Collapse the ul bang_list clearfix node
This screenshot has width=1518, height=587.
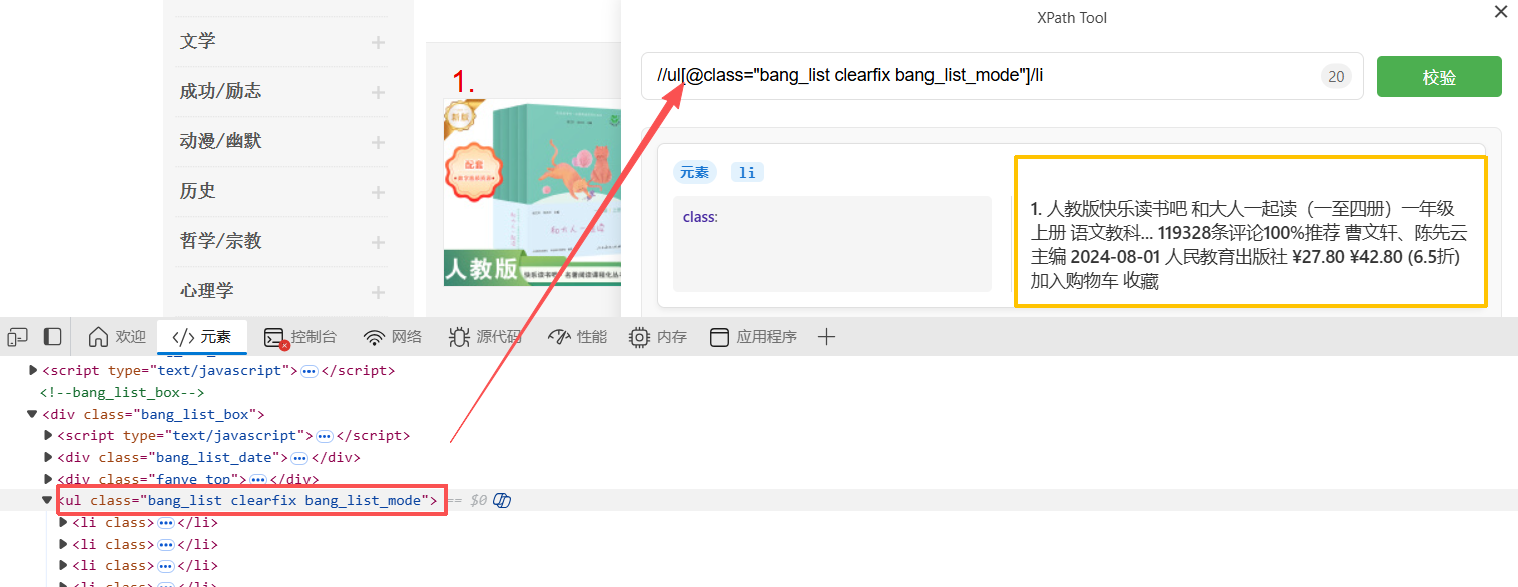47,500
